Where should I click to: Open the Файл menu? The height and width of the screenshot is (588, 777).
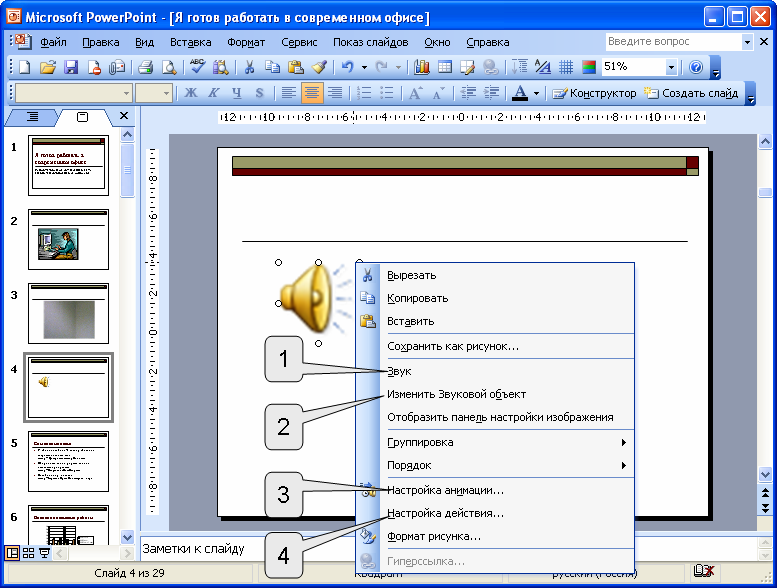point(54,42)
